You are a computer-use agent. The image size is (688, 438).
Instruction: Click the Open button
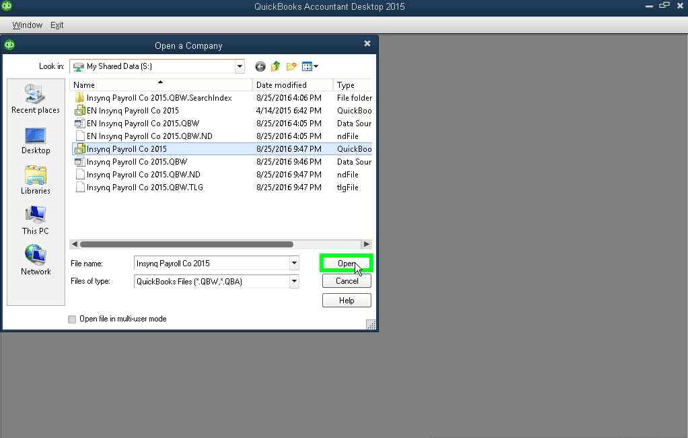[347, 263]
